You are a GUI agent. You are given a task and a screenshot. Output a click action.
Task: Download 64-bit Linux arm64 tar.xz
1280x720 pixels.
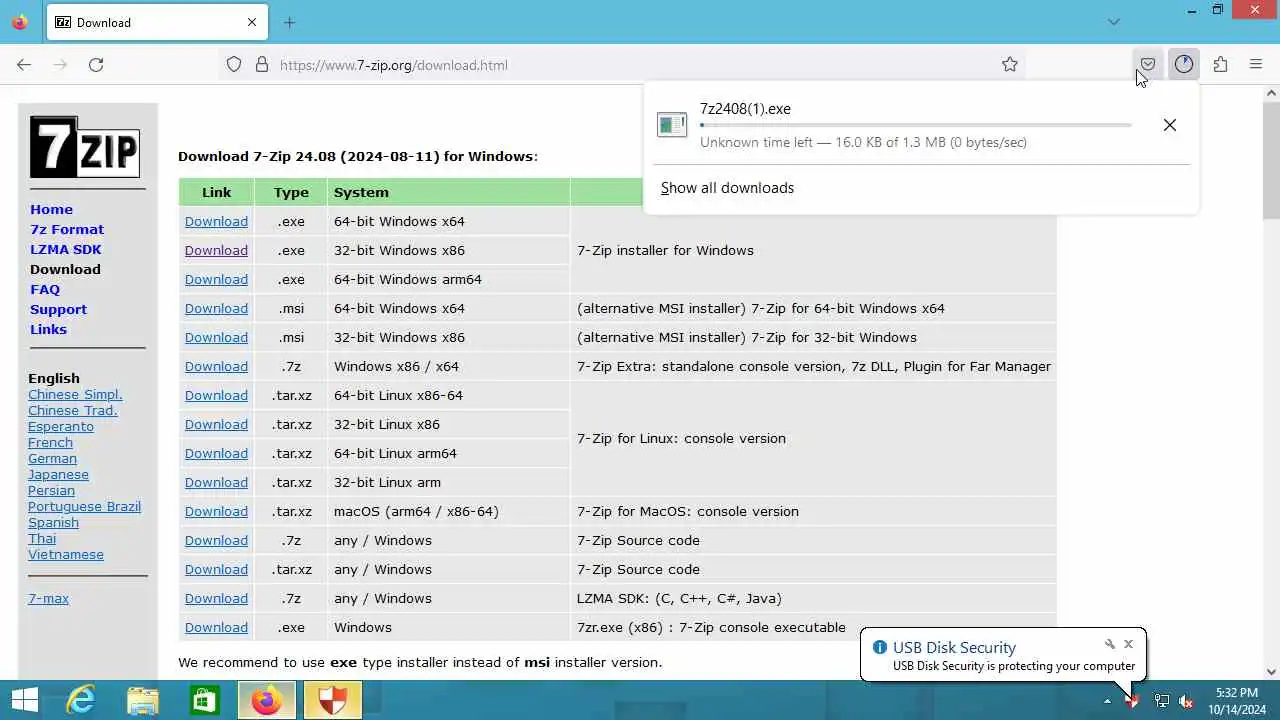click(216, 453)
